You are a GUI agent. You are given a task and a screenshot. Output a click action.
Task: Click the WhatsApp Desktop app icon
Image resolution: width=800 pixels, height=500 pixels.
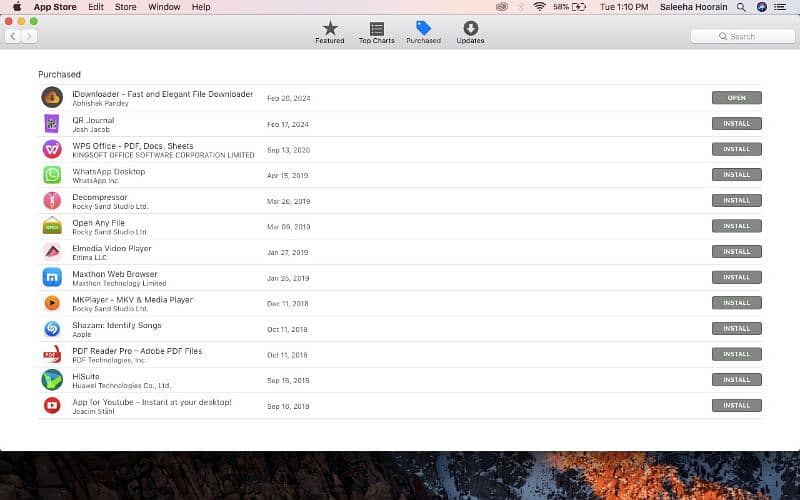click(x=52, y=175)
